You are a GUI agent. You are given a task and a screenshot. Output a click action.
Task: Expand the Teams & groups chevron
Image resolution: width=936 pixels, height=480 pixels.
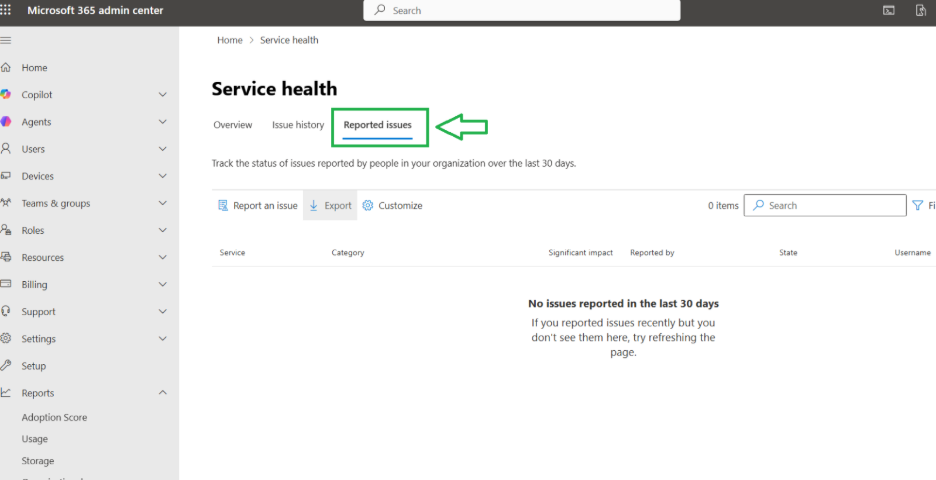click(x=162, y=203)
